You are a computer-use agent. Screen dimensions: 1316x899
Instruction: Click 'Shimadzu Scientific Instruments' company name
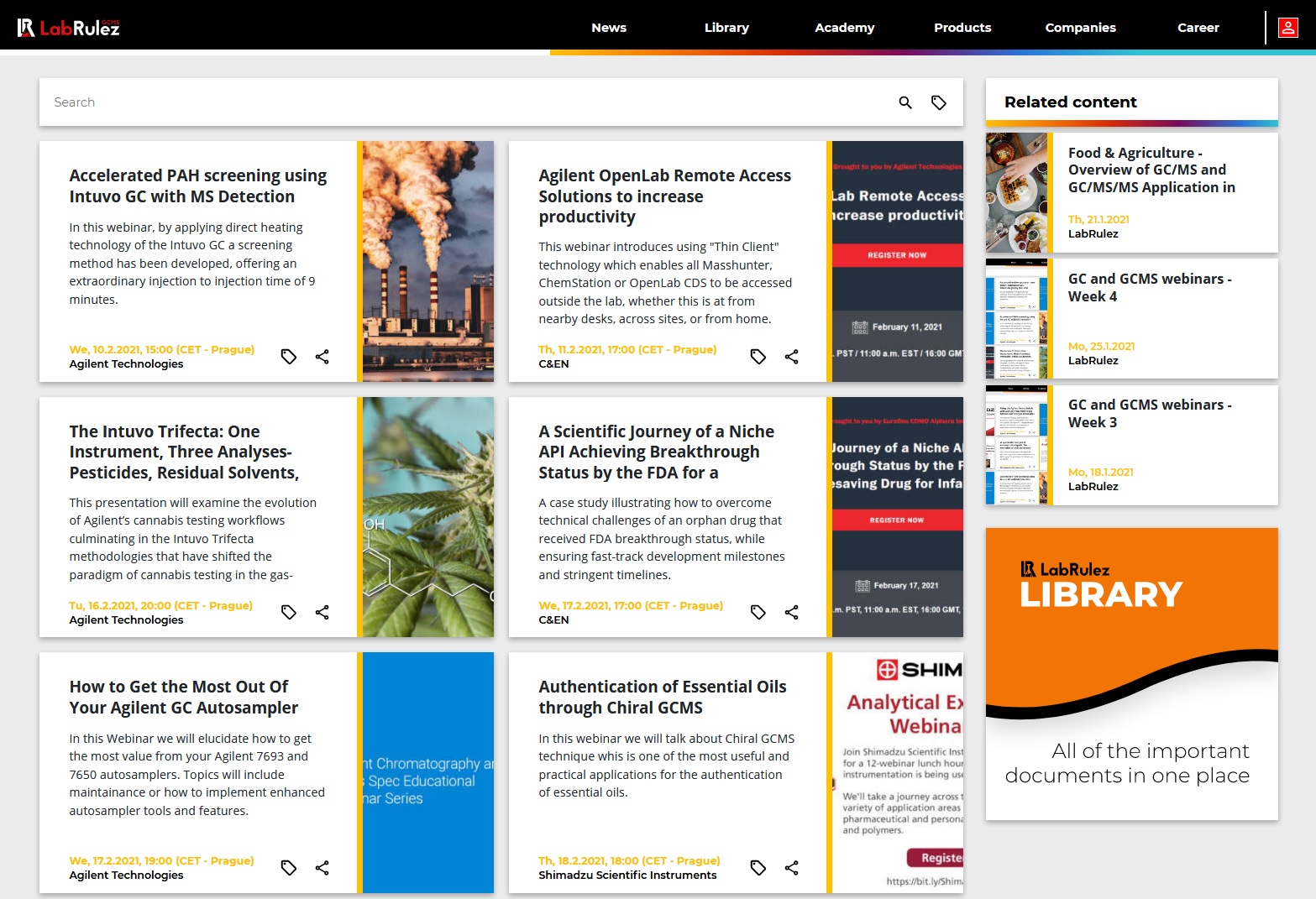click(x=627, y=875)
